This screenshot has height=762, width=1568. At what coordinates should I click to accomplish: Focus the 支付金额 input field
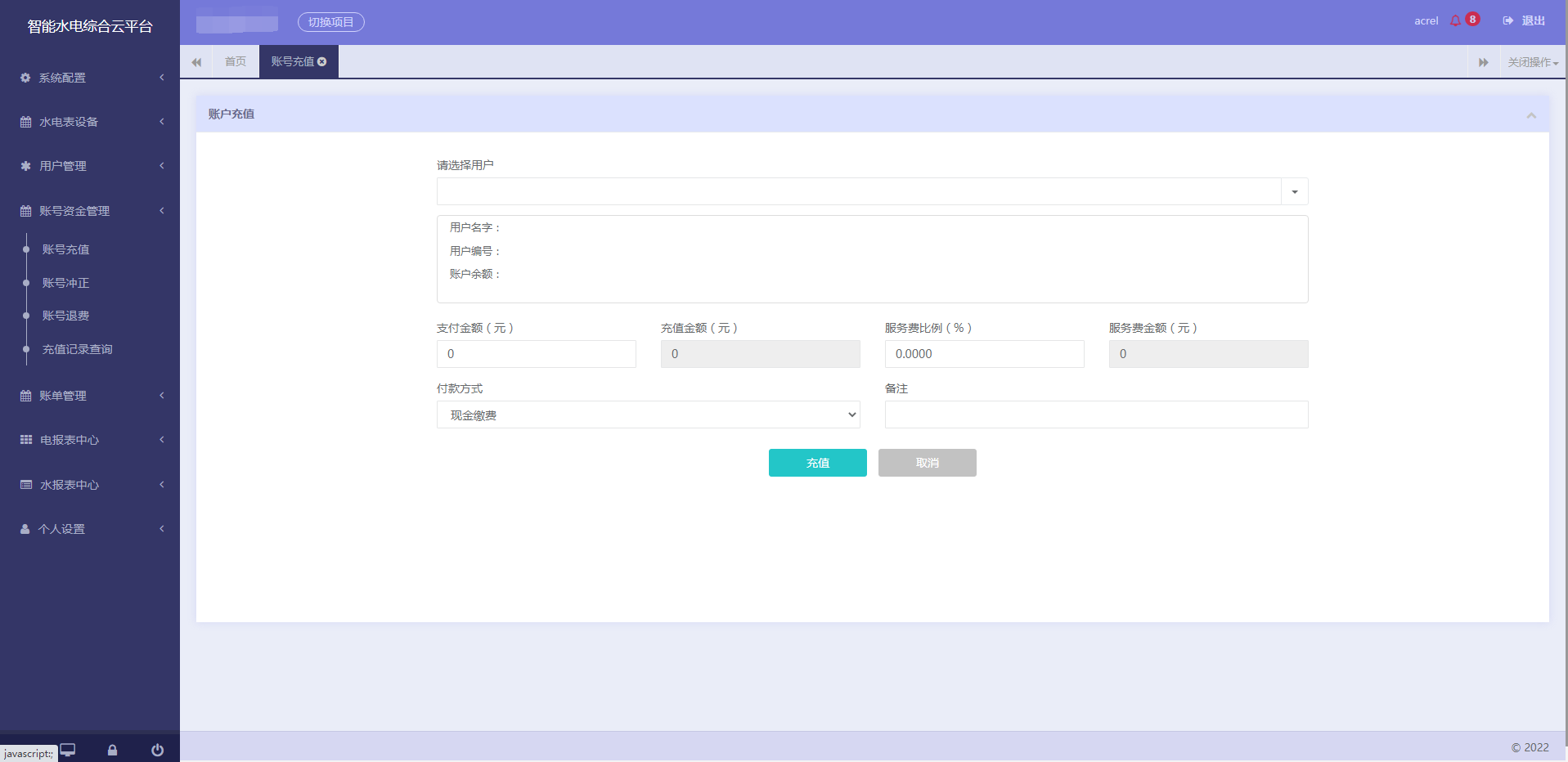537,354
